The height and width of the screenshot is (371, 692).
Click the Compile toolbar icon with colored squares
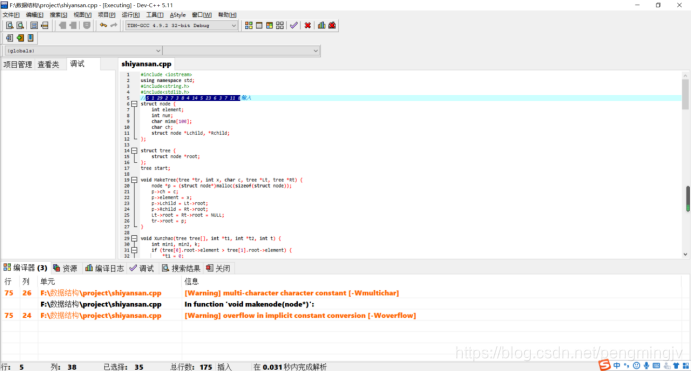point(249,26)
